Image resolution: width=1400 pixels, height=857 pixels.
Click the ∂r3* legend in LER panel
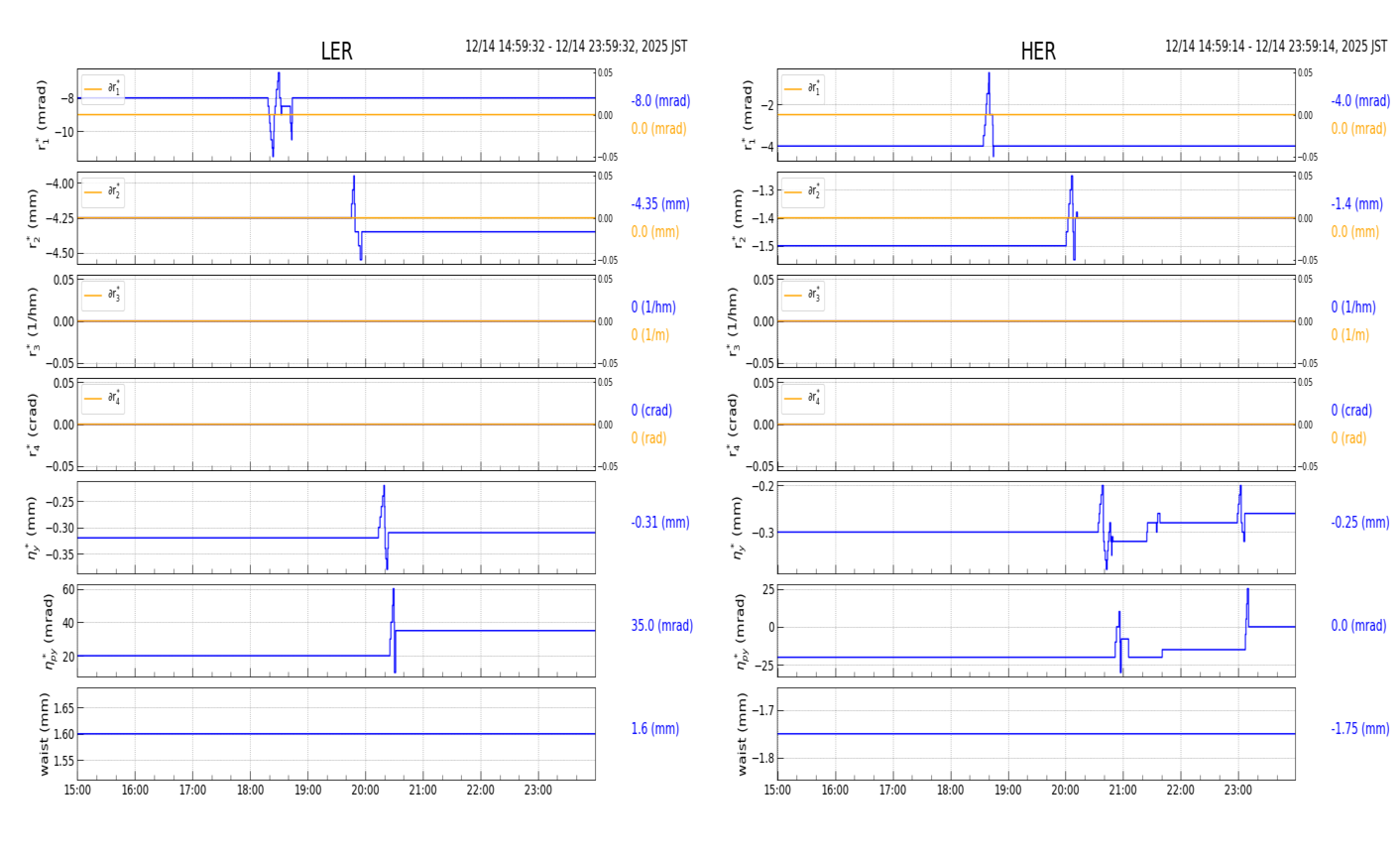coord(103,295)
